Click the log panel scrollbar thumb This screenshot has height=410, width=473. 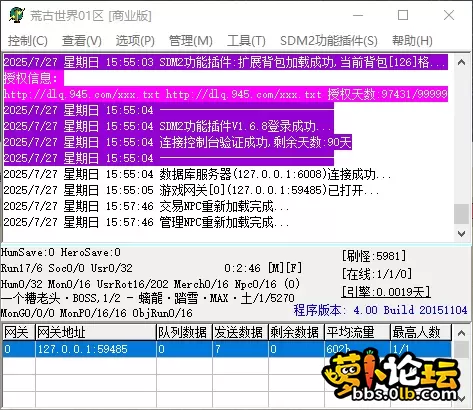point(461,214)
